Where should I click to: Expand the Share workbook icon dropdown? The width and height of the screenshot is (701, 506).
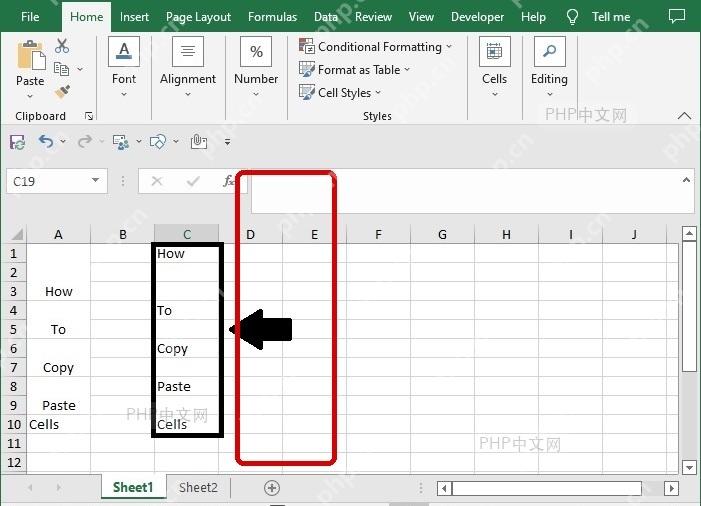click(139, 141)
